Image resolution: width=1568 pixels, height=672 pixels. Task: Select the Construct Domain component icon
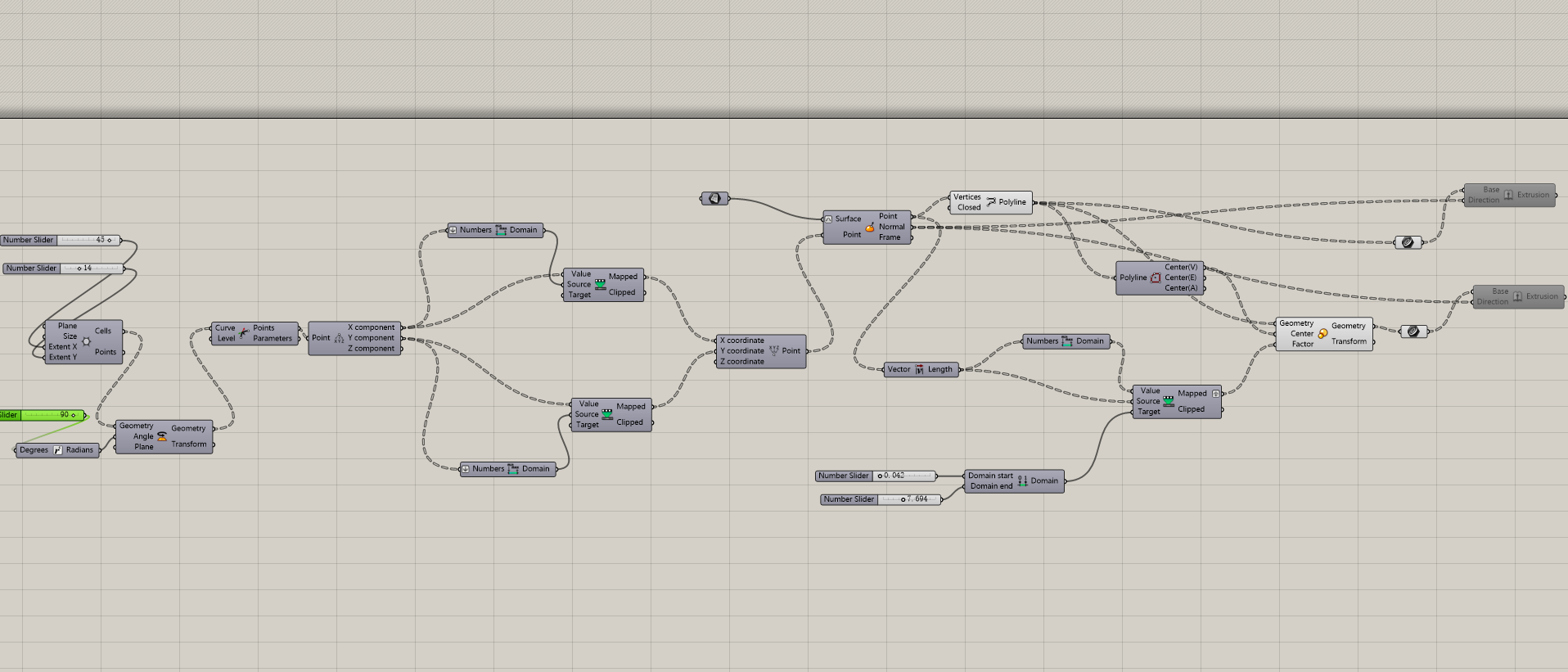point(1022,481)
